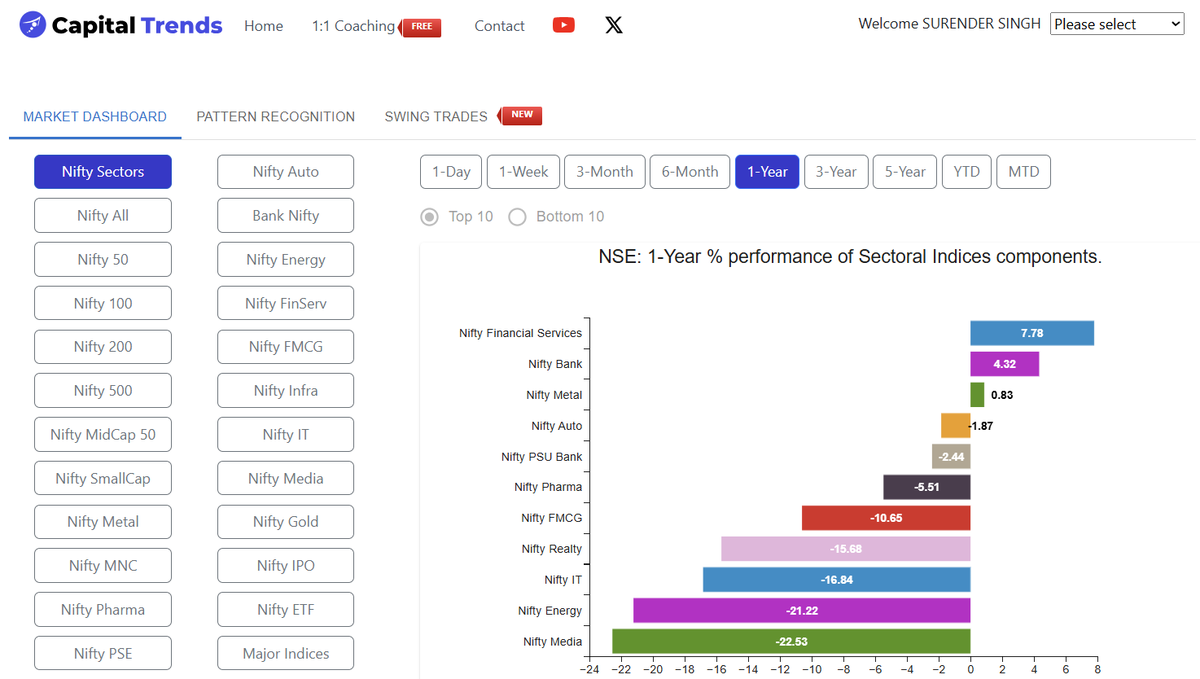The width and height of the screenshot is (1200, 679).
Task: Click the Nifty PSE button
Action: pyautogui.click(x=103, y=654)
